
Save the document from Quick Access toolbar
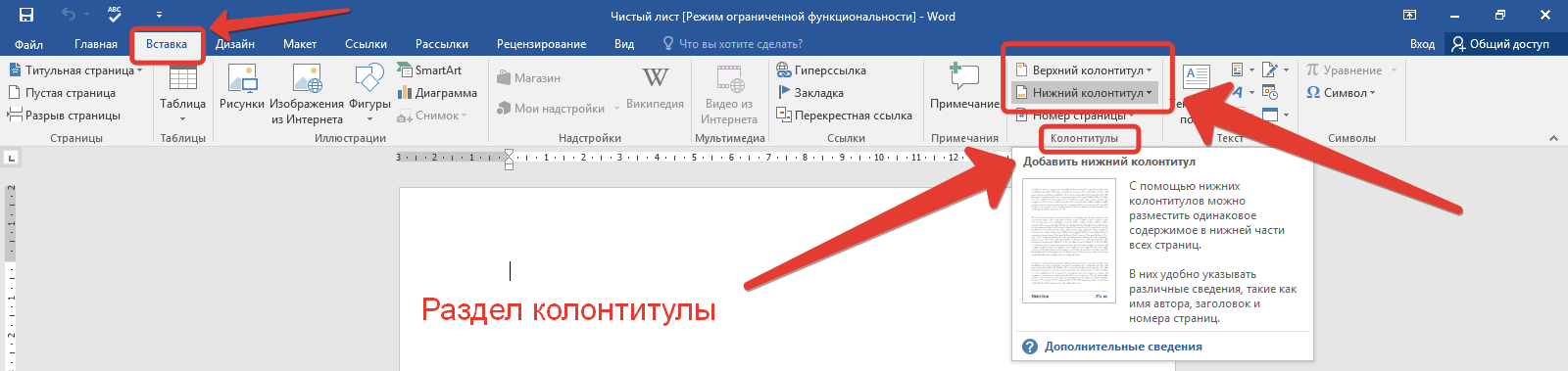[26, 15]
